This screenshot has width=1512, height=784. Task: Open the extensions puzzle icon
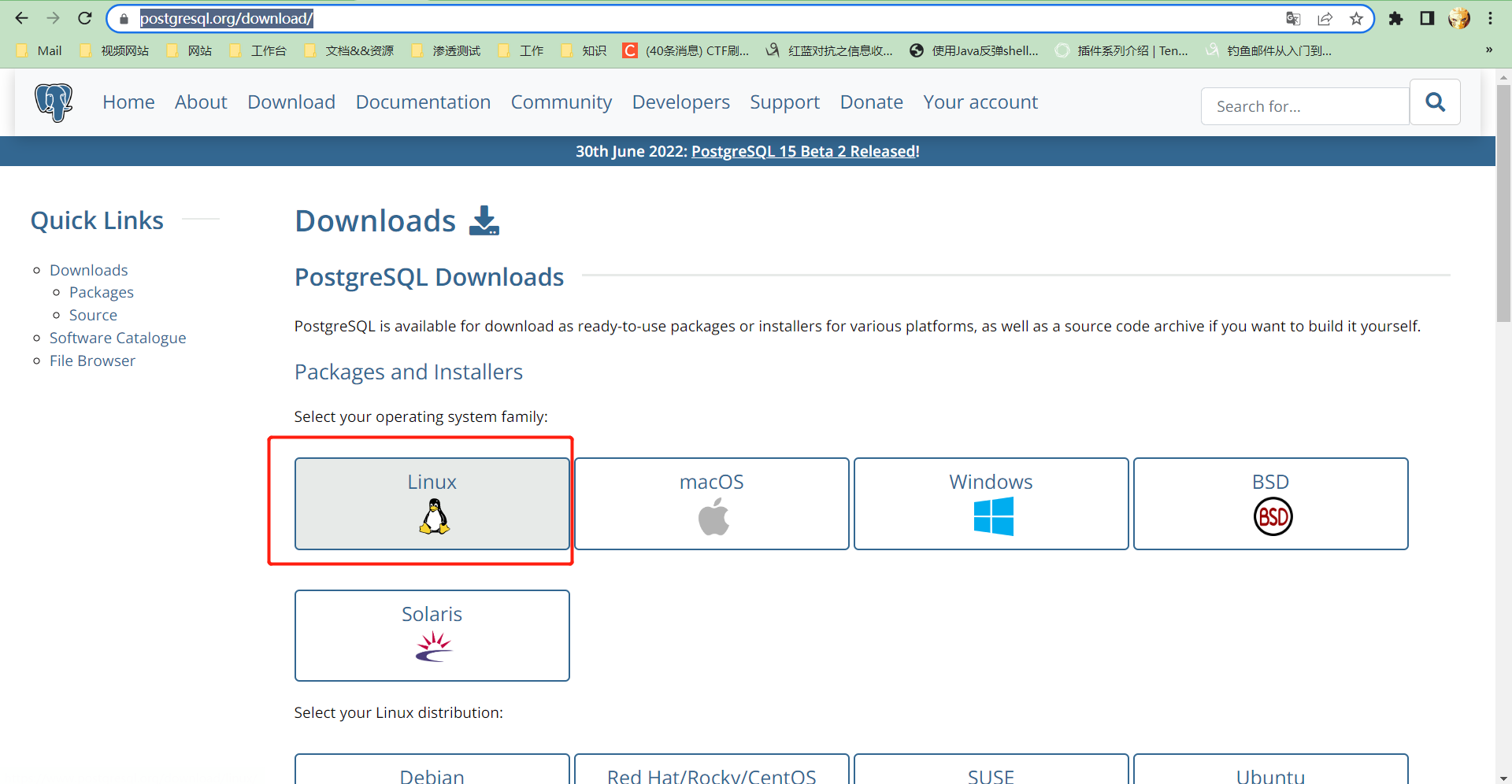[1395, 18]
